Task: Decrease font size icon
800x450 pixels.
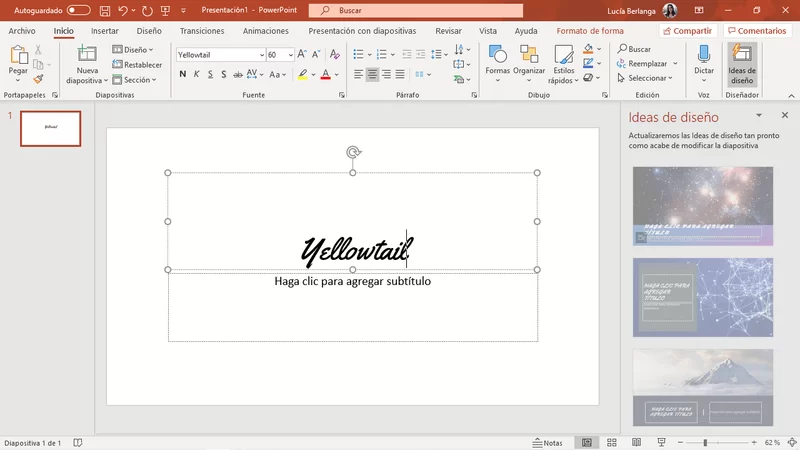Action: click(x=316, y=54)
